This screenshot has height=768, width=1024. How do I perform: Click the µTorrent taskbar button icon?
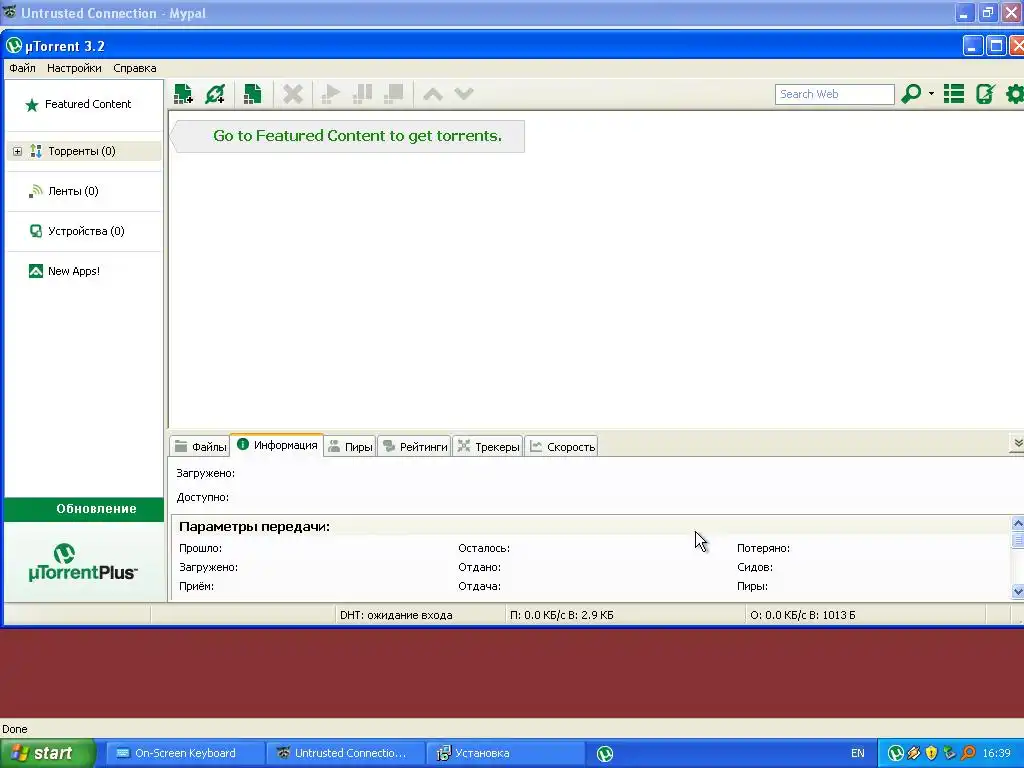pyautogui.click(x=605, y=754)
